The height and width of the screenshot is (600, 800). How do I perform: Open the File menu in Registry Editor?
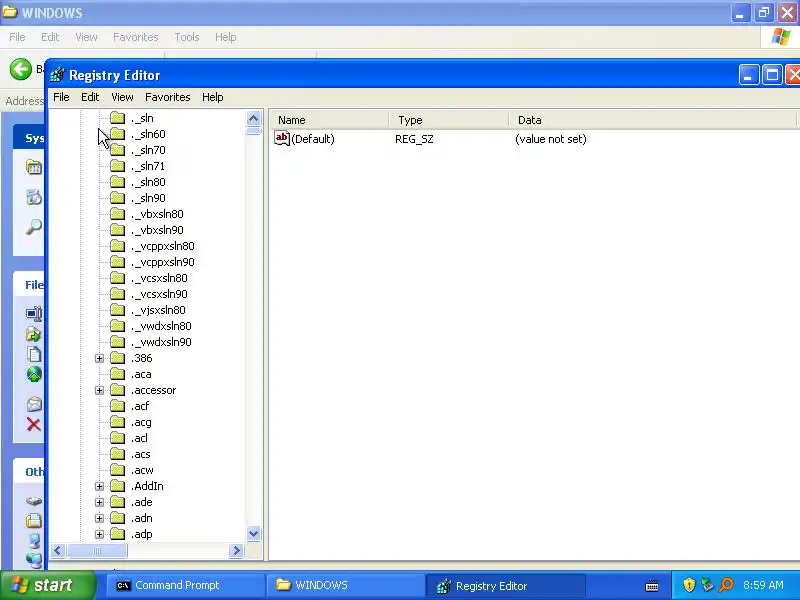click(x=61, y=97)
